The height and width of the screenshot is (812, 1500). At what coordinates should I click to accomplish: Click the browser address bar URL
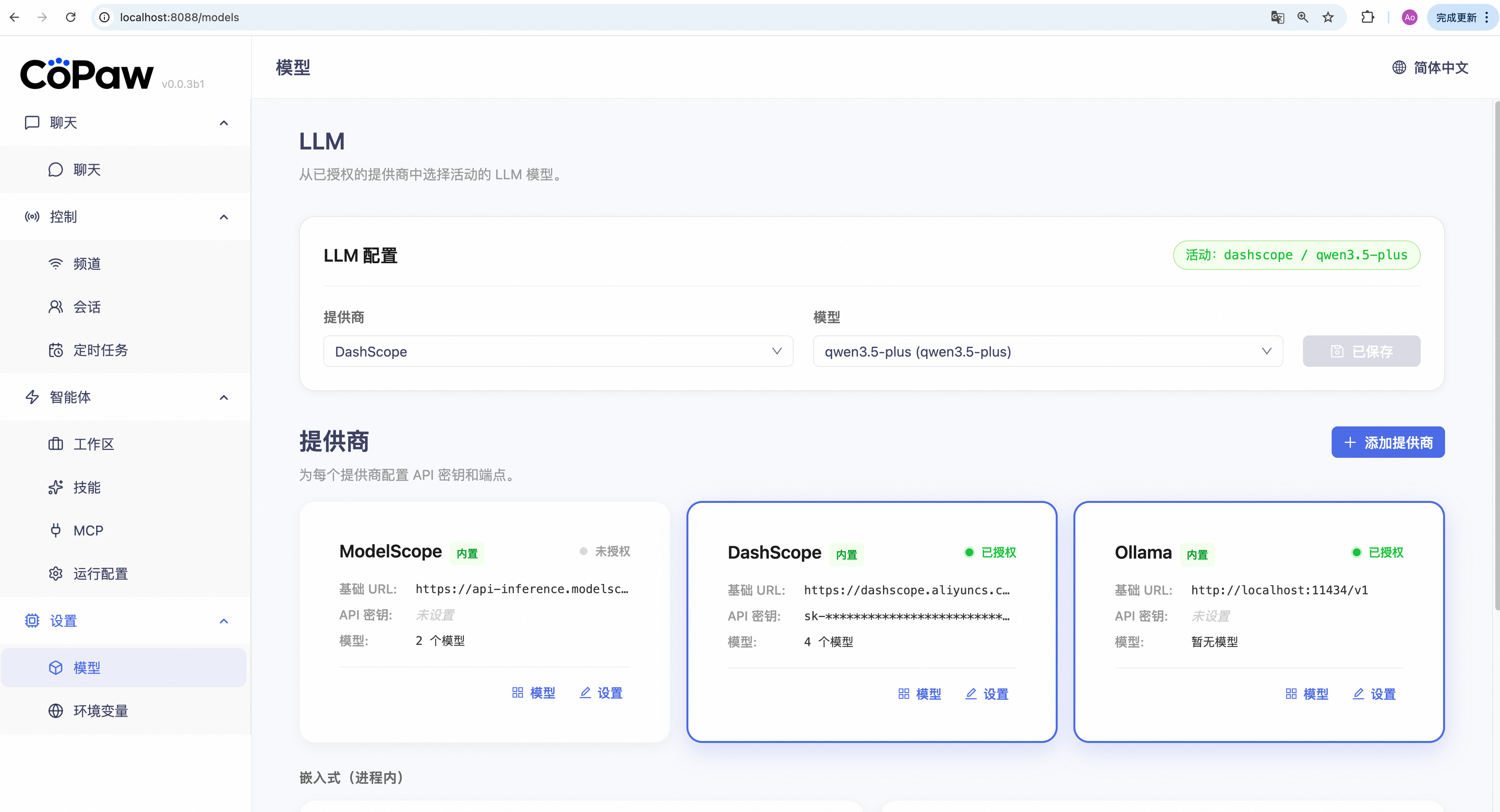tap(179, 18)
